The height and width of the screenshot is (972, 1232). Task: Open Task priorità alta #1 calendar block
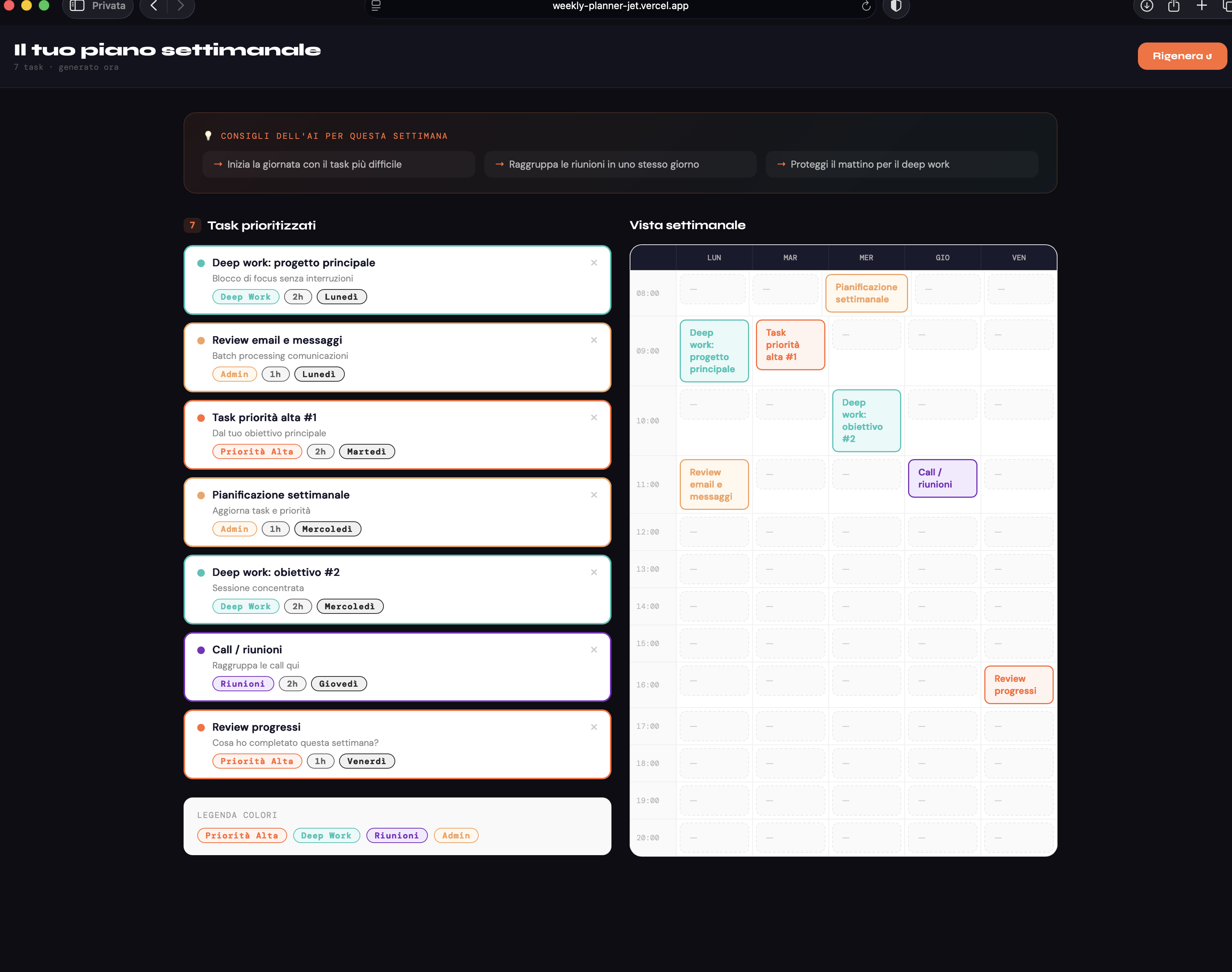point(790,345)
